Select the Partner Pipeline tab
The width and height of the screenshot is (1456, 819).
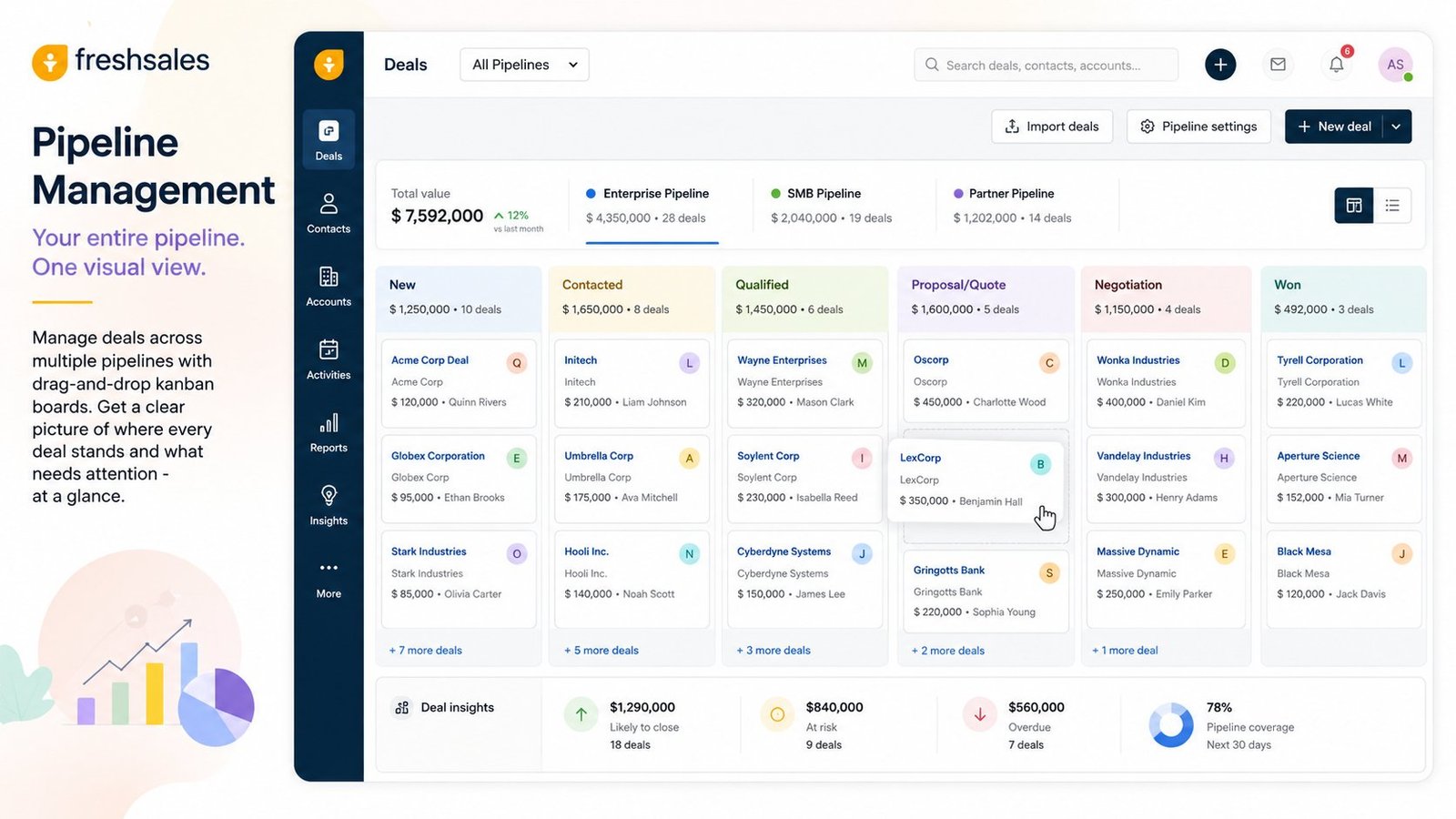coord(1012,206)
